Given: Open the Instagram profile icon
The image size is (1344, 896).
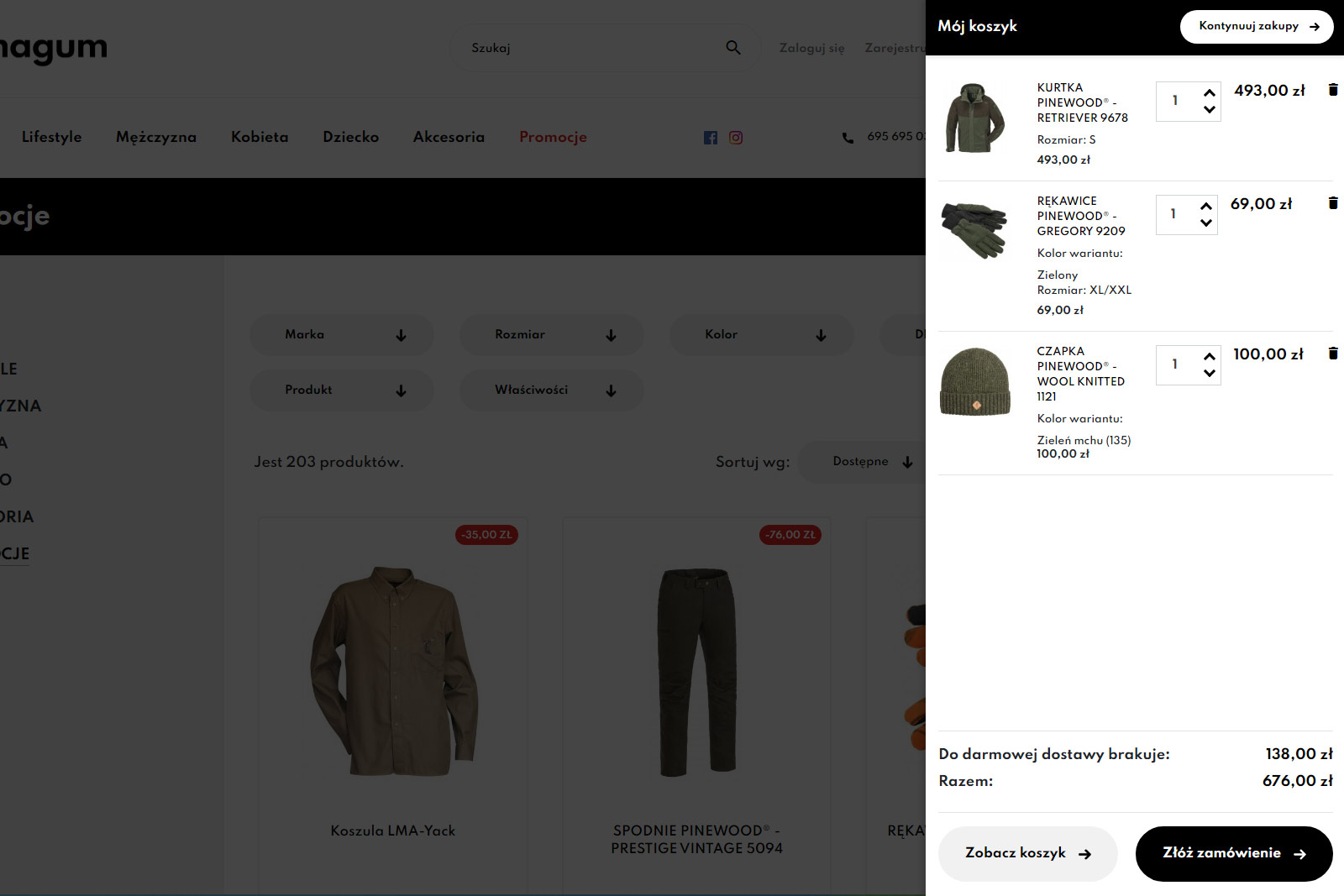Looking at the screenshot, I should click(x=736, y=138).
